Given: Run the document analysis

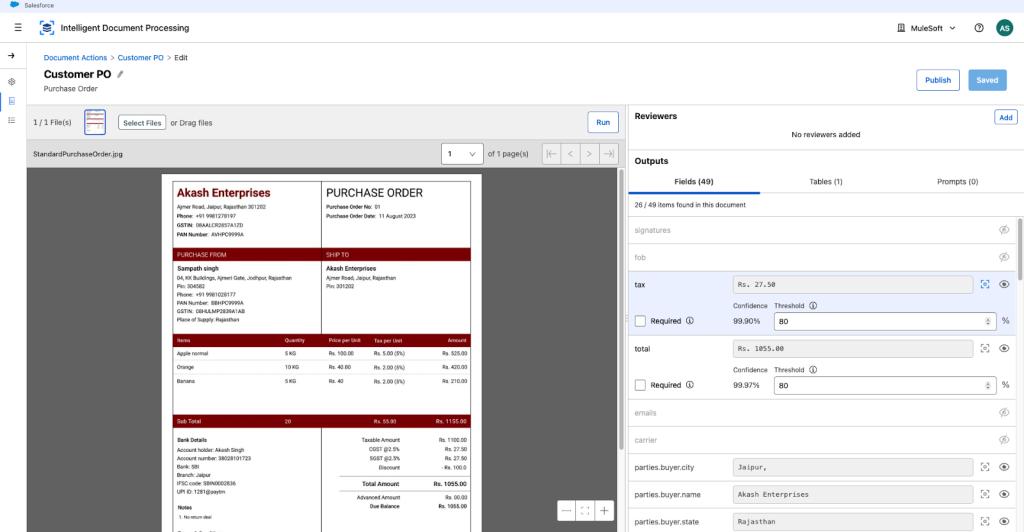Looking at the screenshot, I should point(603,122).
